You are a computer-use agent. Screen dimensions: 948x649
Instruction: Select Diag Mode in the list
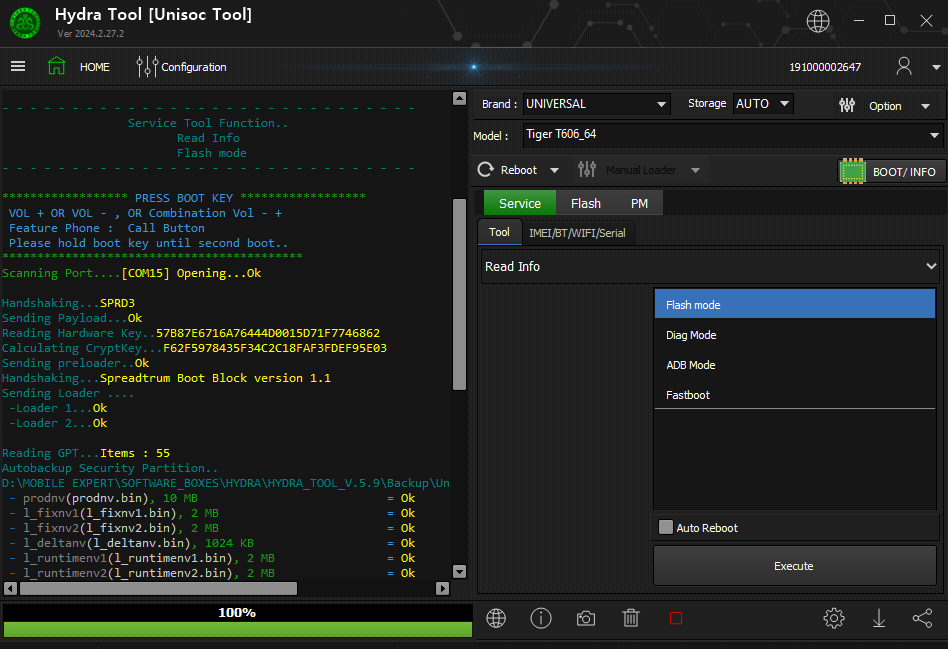point(794,334)
